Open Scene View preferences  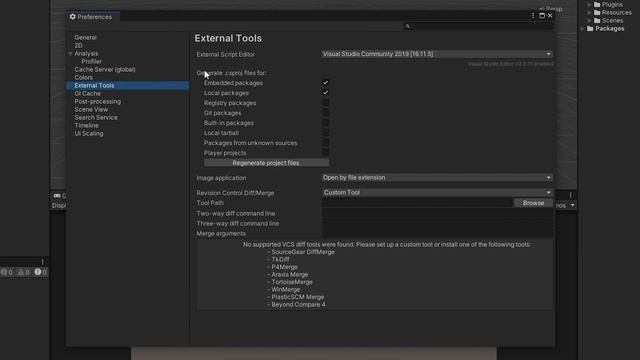click(x=91, y=109)
